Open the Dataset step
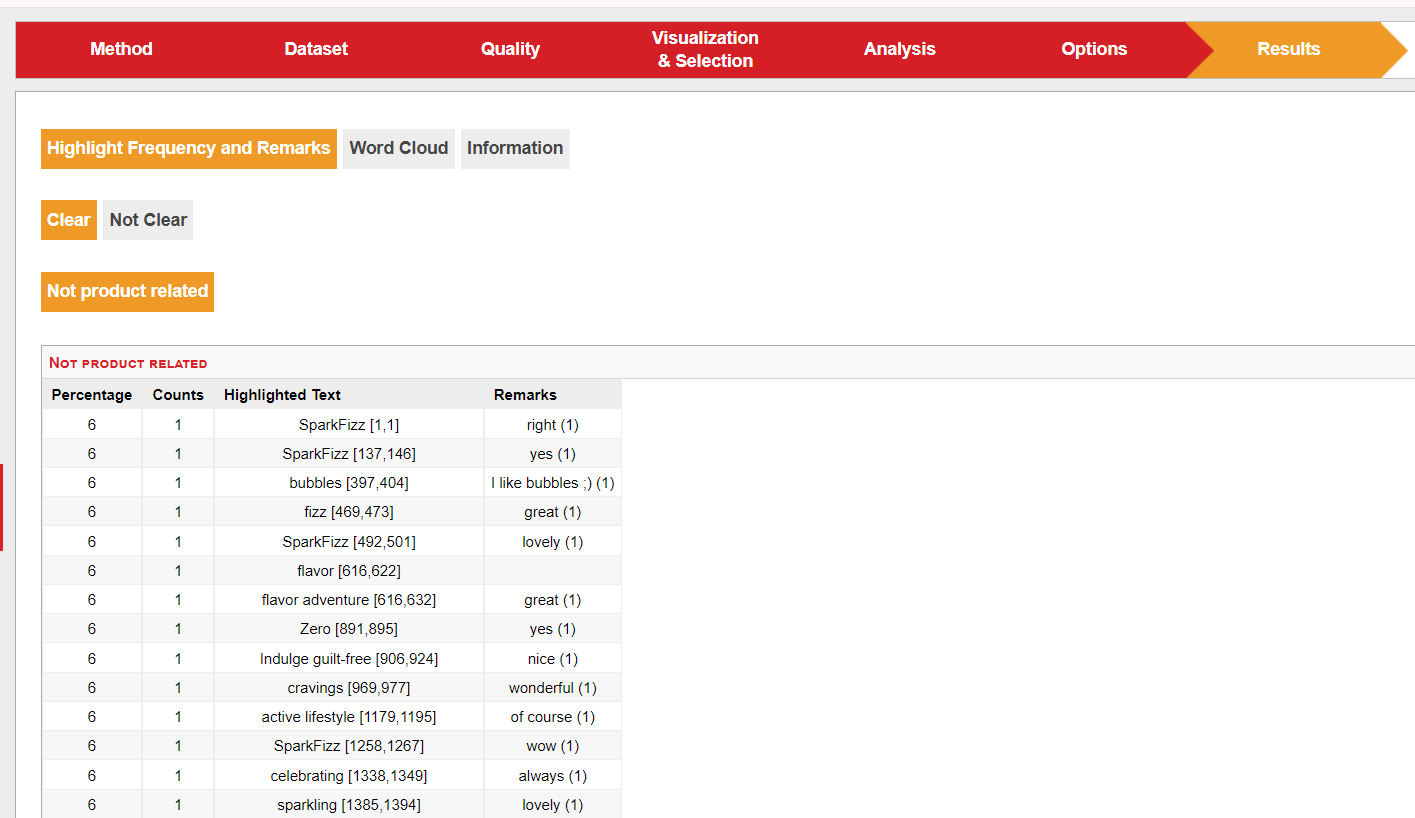This screenshot has width=1415, height=818. (316, 49)
